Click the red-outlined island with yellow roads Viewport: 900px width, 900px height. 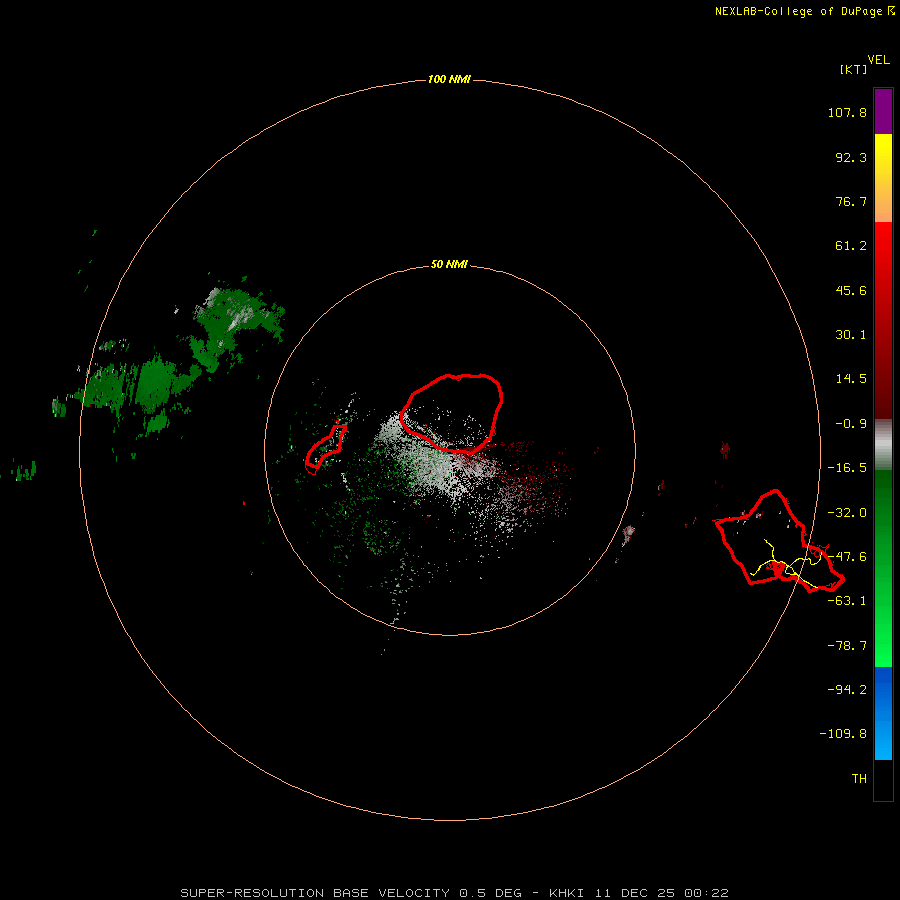click(x=778, y=541)
